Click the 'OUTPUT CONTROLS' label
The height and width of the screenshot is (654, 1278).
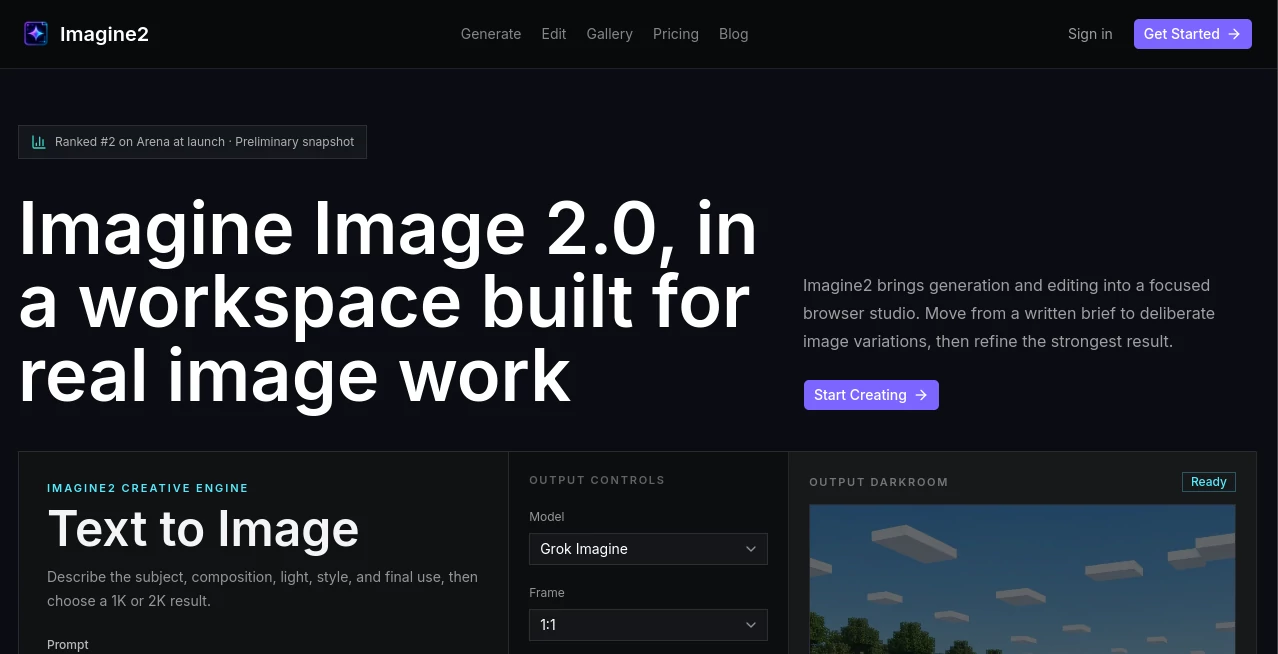point(597,480)
